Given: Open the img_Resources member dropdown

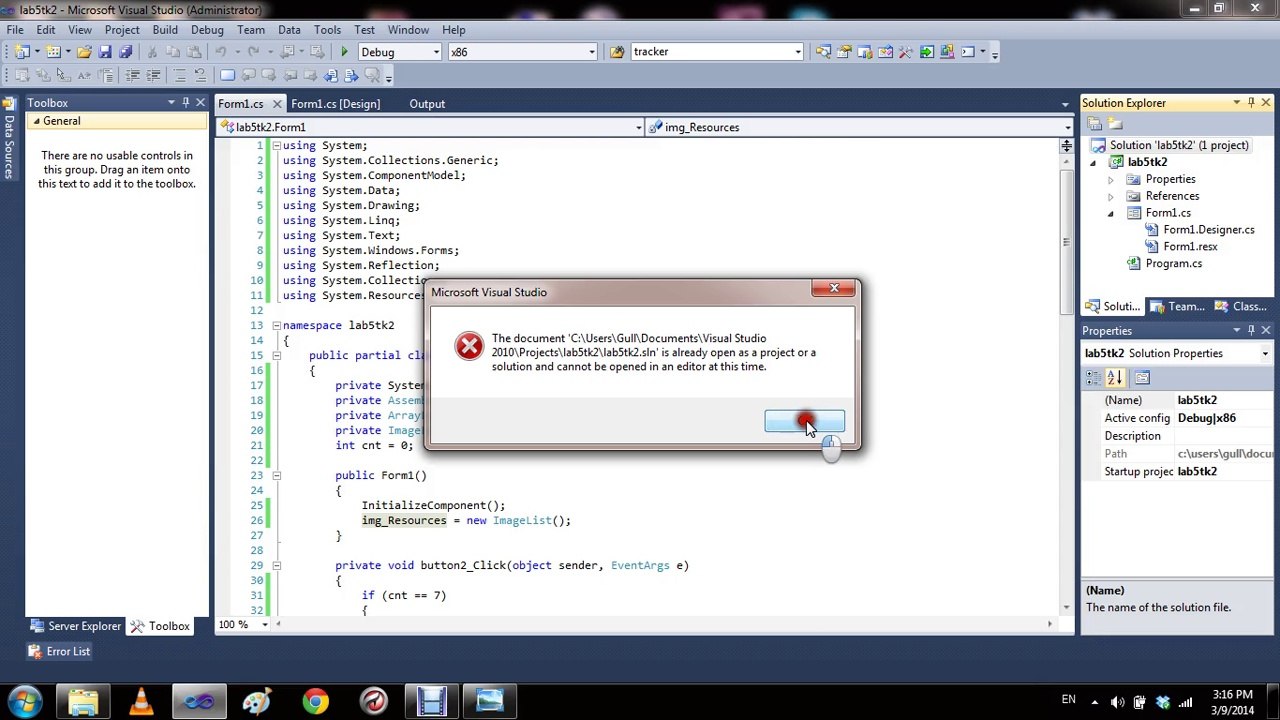Looking at the screenshot, I should (x=1066, y=127).
